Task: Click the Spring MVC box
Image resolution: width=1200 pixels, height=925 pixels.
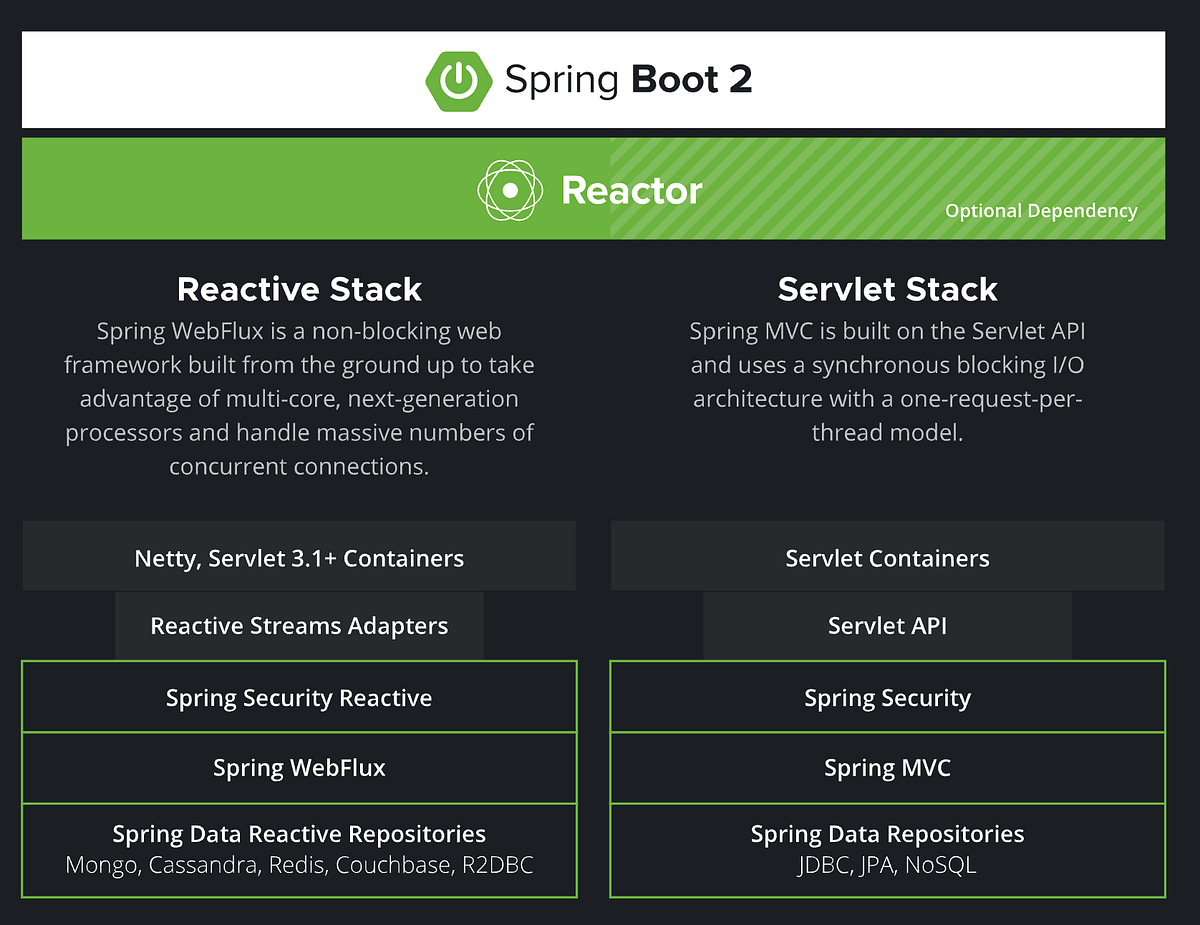Action: 887,768
